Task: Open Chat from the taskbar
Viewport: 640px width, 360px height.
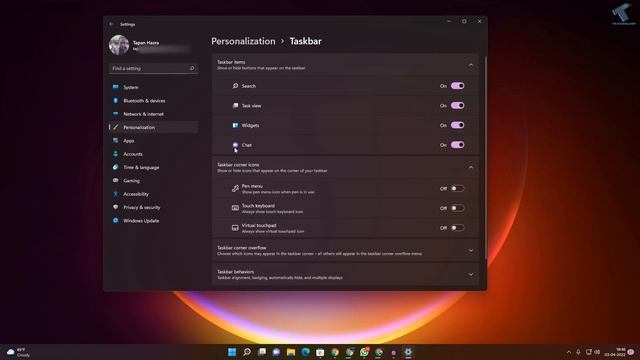Action: click(276, 352)
